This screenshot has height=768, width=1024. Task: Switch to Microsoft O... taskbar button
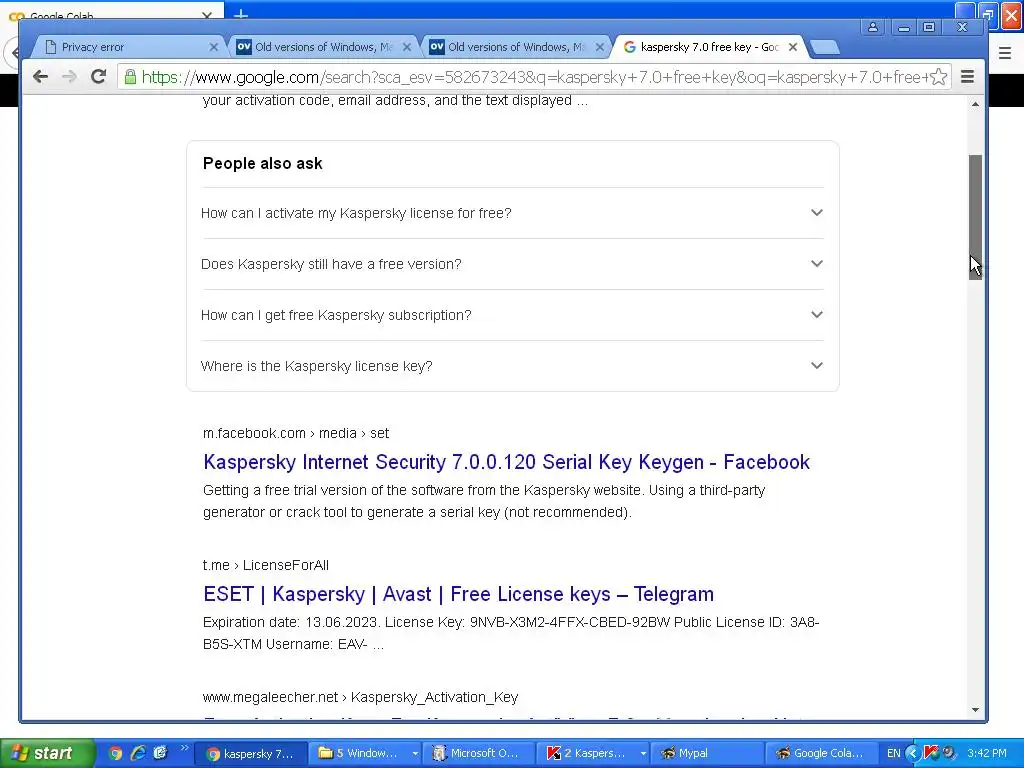click(478, 753)
